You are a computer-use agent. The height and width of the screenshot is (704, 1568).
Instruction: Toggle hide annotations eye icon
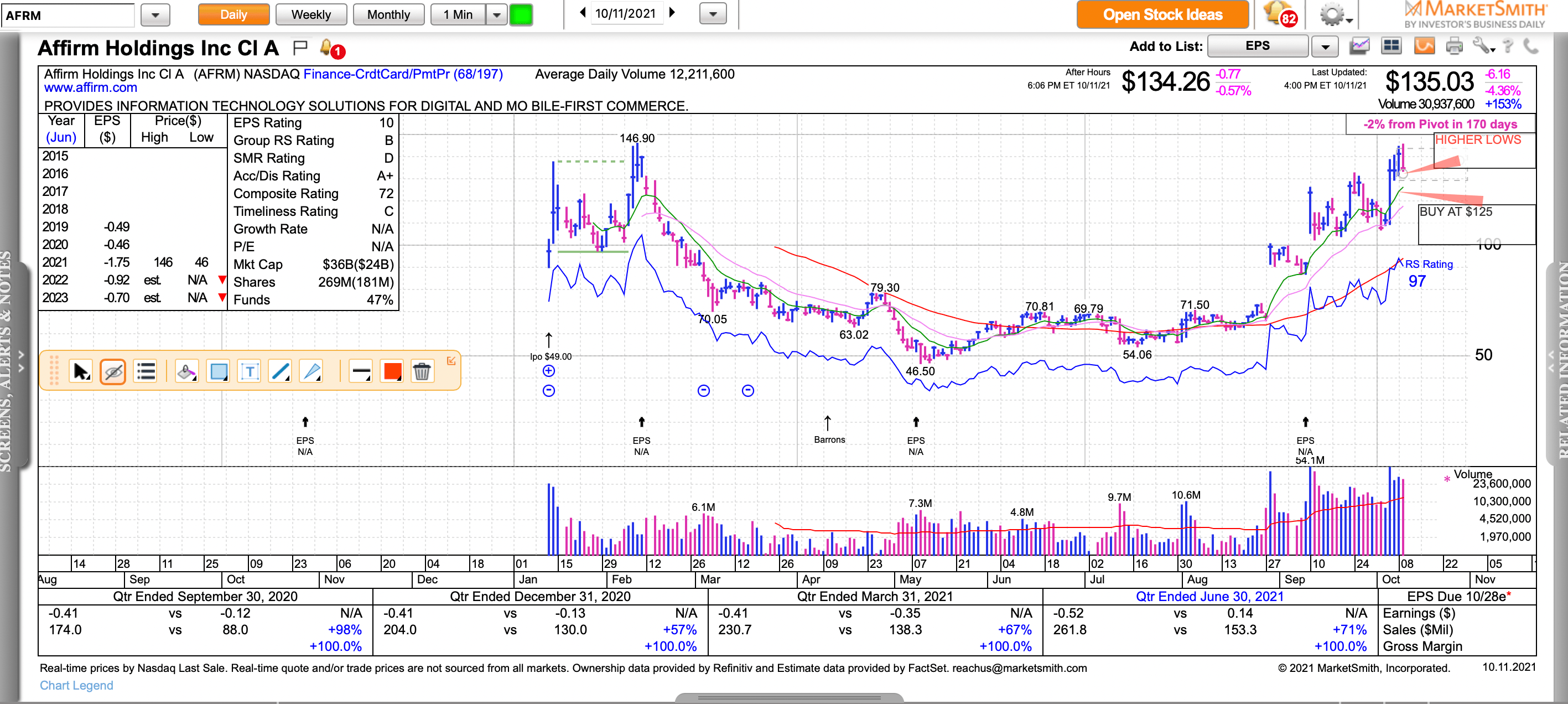pyautogui.click(x=113, y=371)
